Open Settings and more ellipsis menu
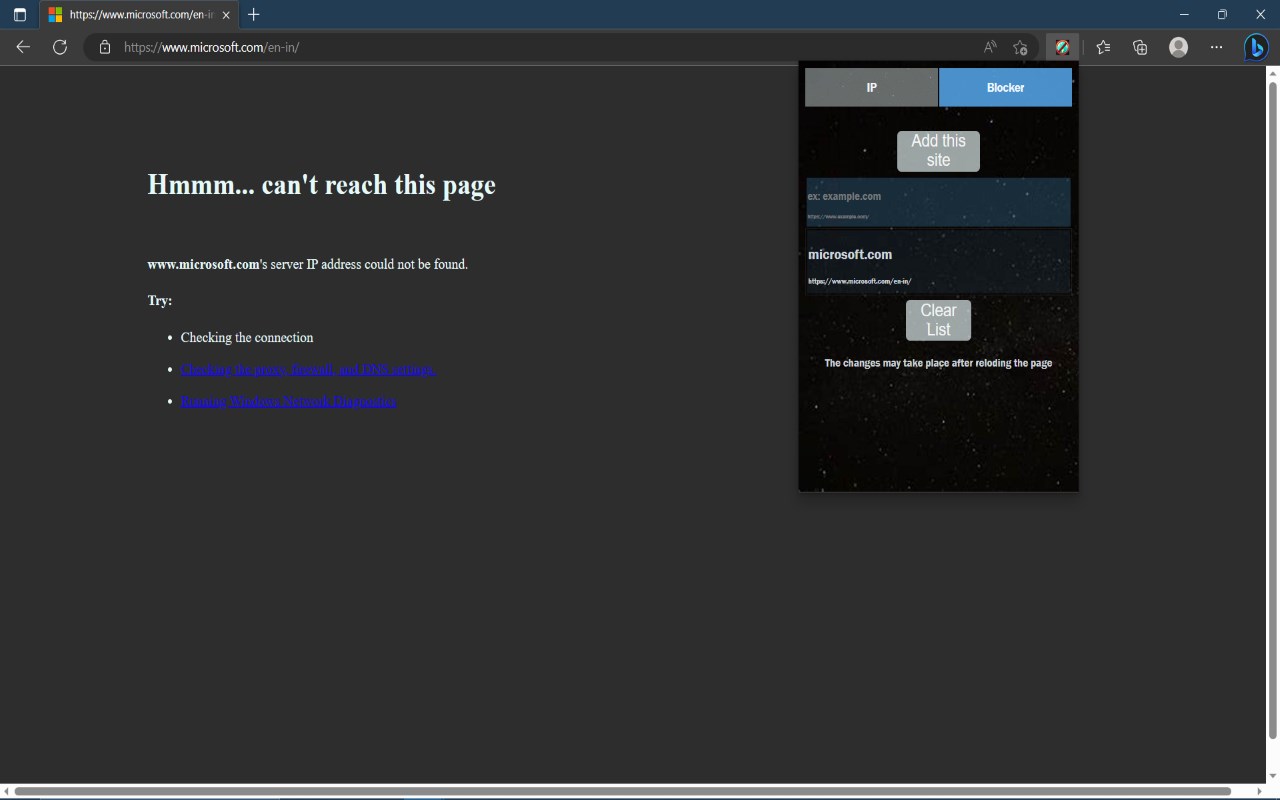The width and height of the screenshot is (1280, 800). click(1216, 47)
